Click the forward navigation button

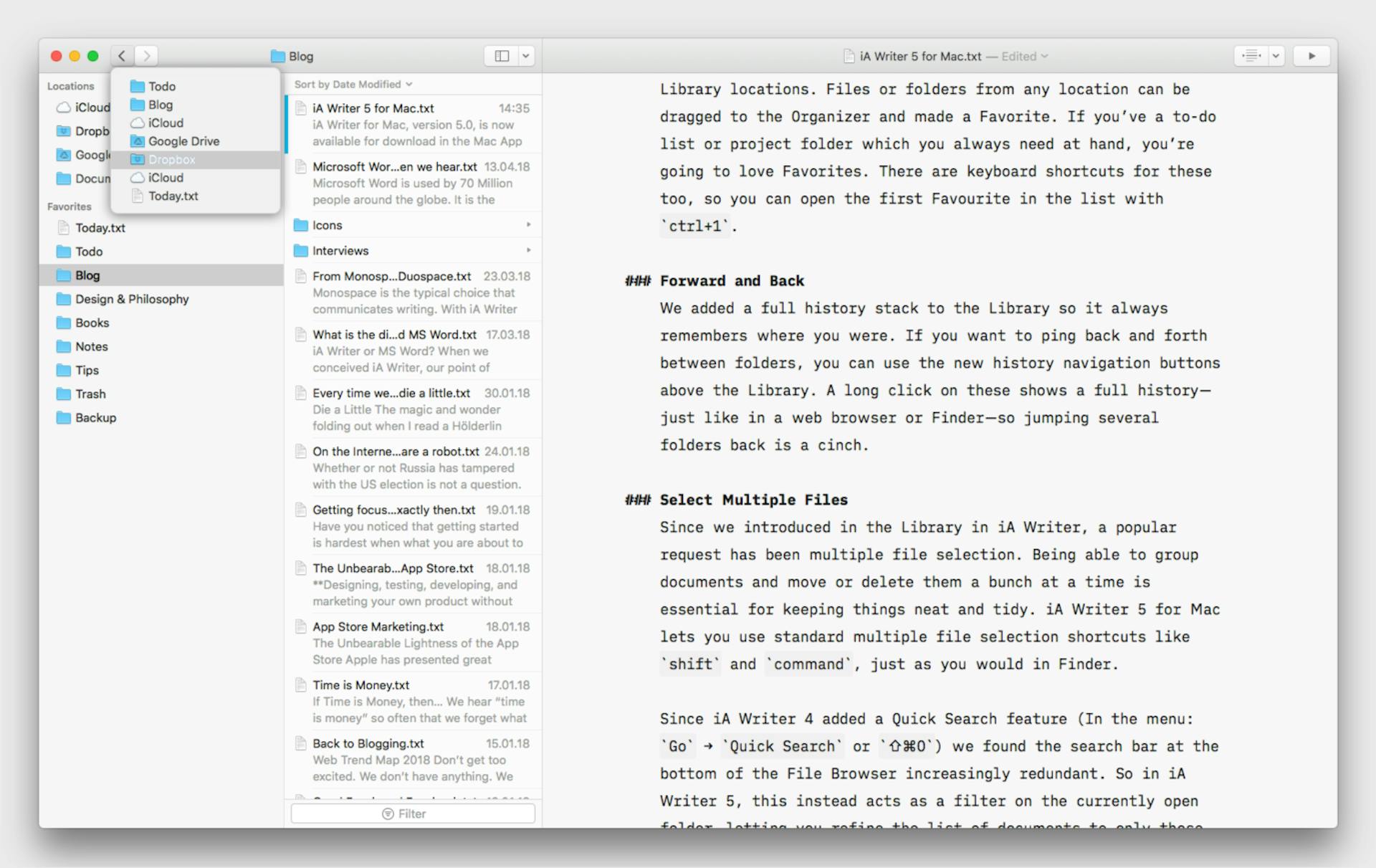click(146, 56)
